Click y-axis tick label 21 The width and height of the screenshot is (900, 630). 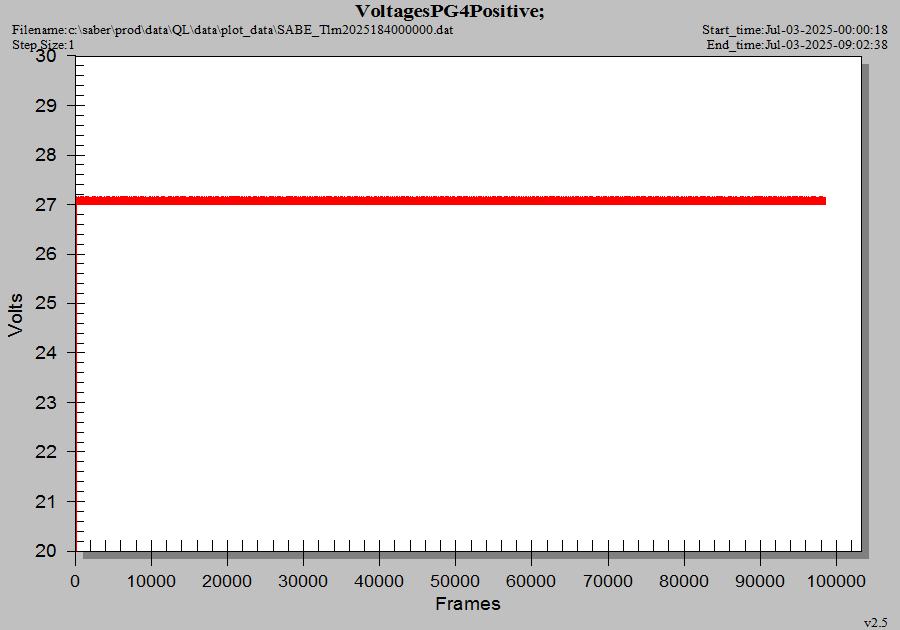click(x=46, y=501)
